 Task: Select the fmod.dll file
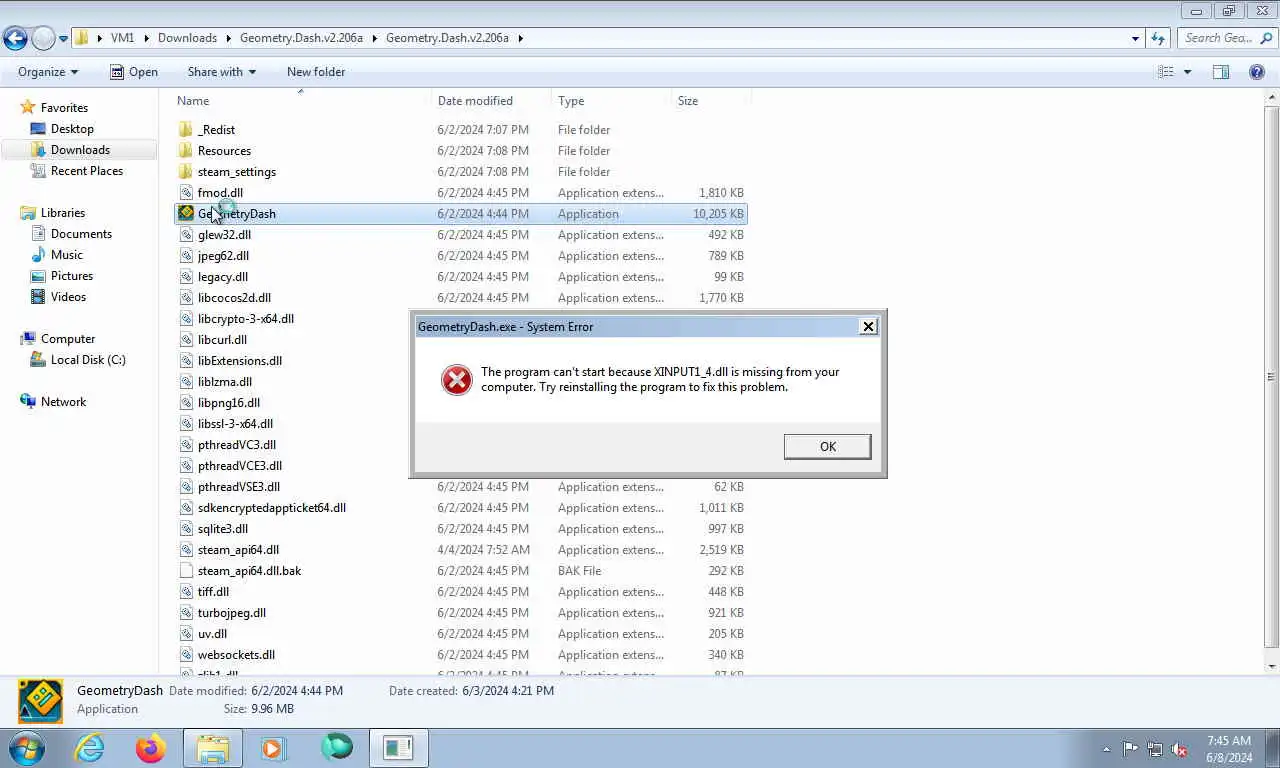point(220,192)
